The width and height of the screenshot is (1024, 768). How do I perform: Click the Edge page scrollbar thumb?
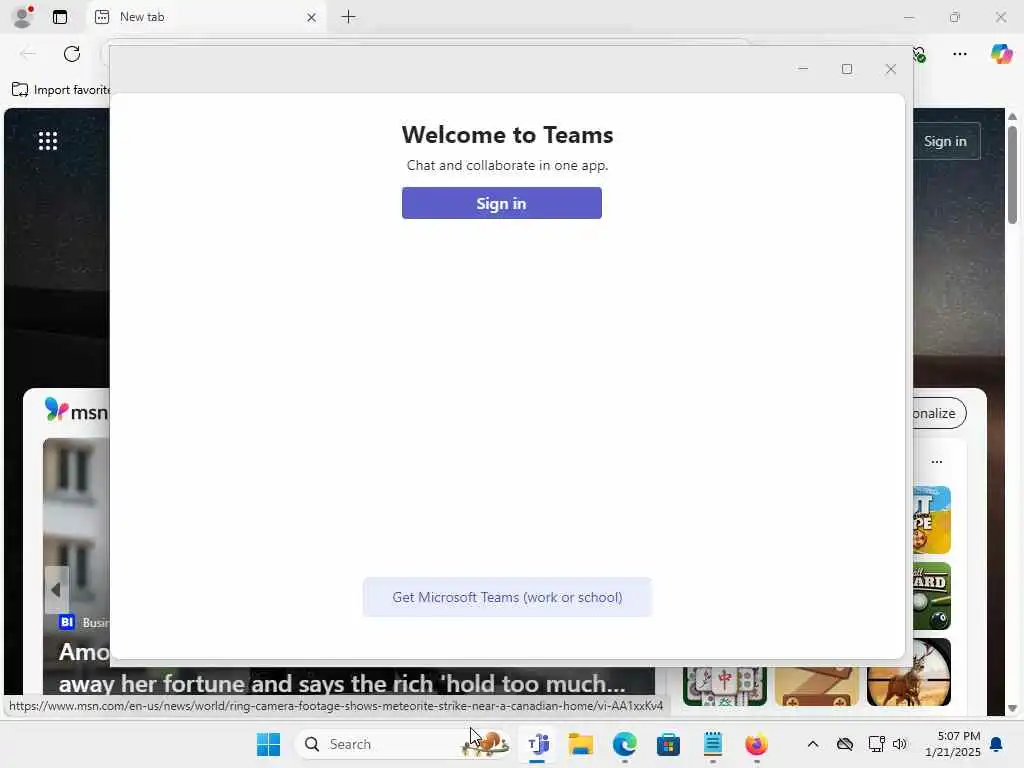pos(1012,175)
